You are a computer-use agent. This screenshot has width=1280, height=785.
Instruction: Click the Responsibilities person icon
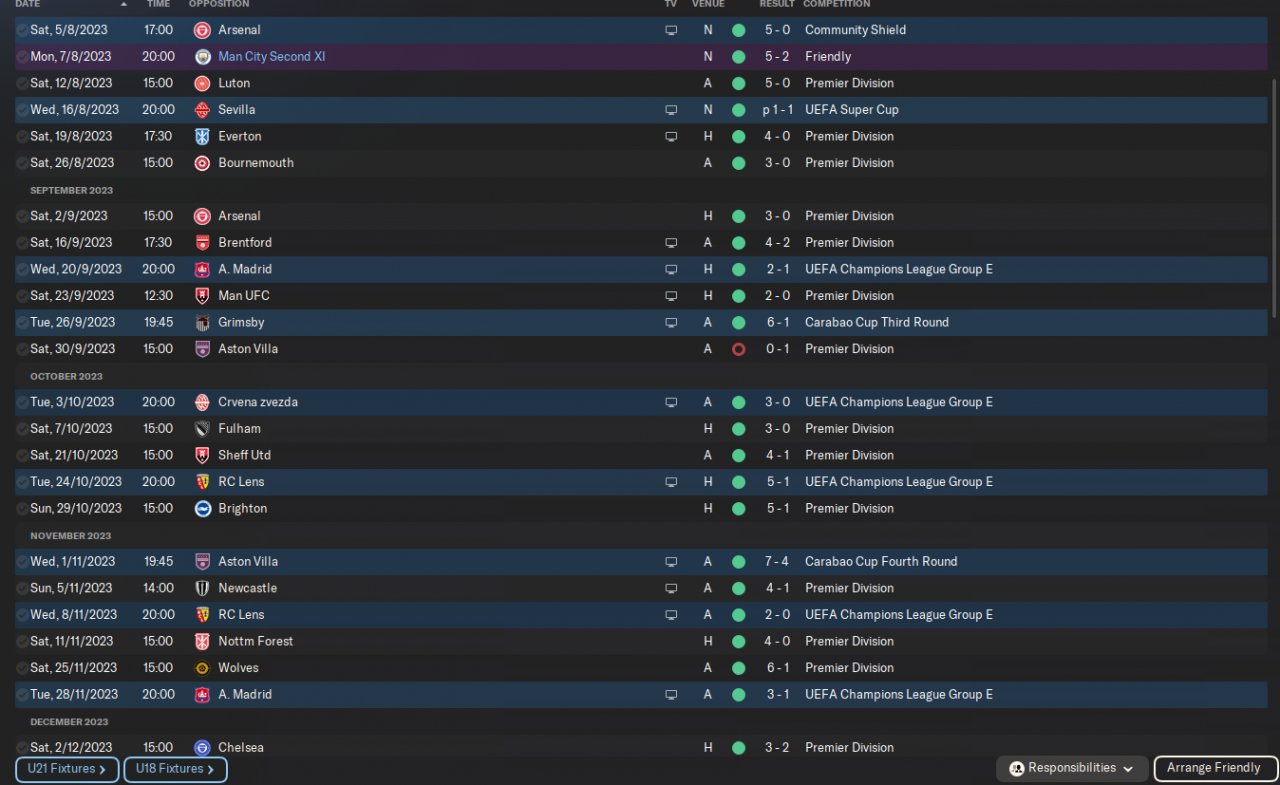pyautogui.click(x=1017, y=769)
